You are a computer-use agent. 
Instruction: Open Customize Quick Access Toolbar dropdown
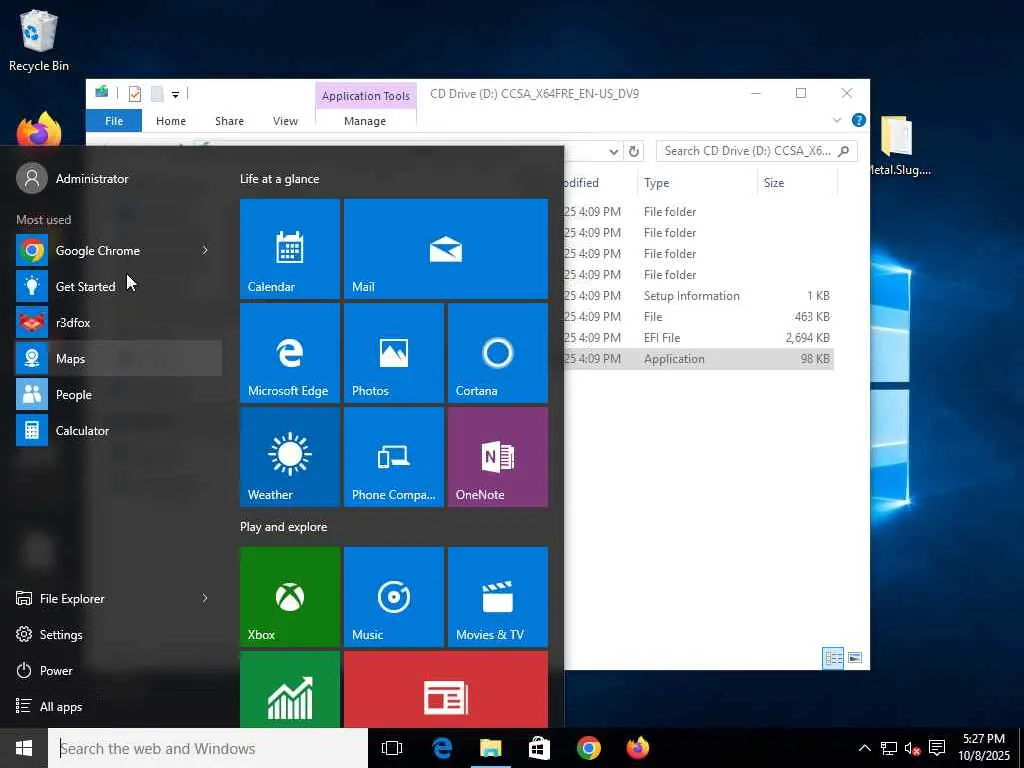pyautogui.click(x=175, y=95)
